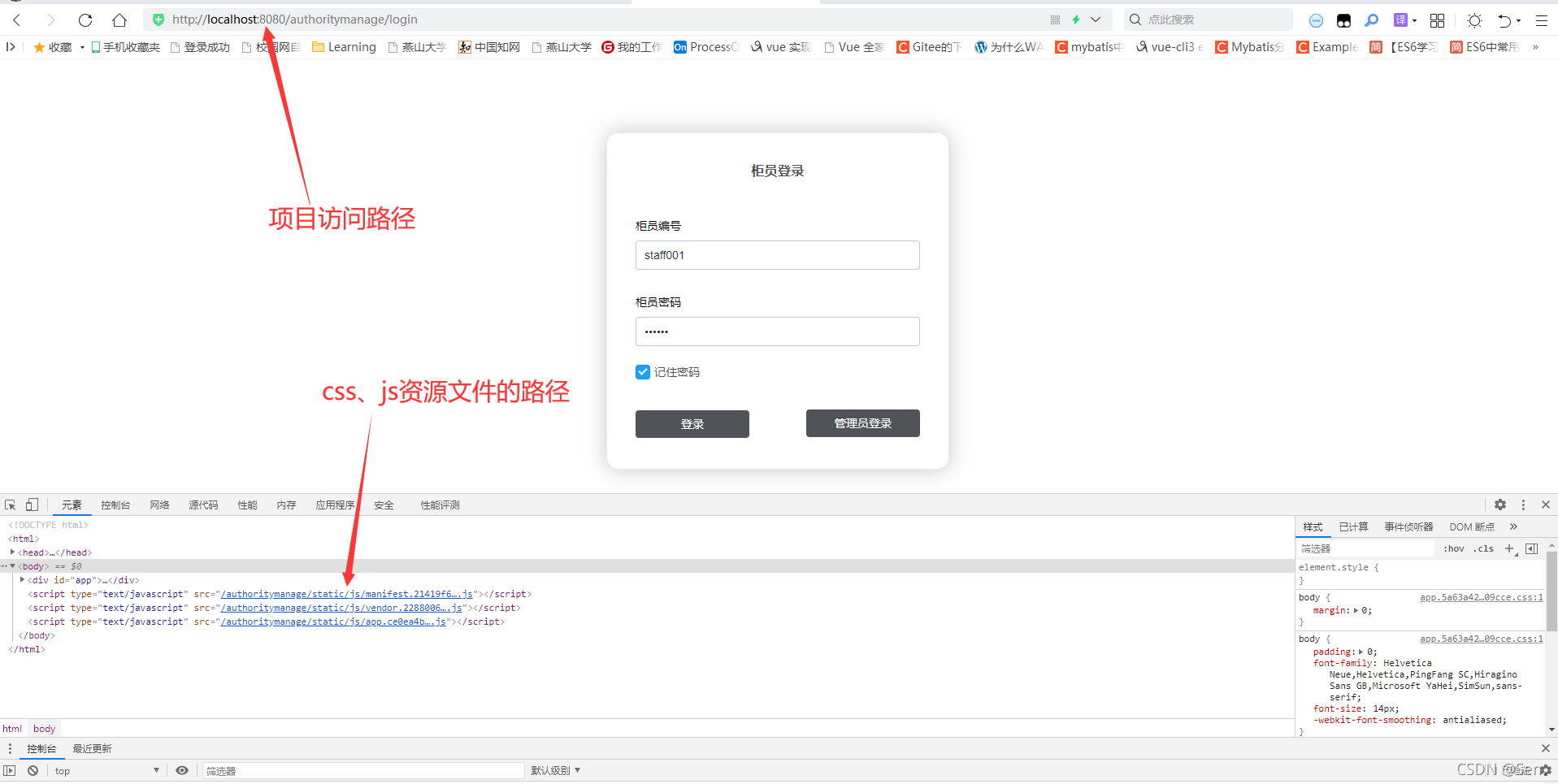Click the blue key password extension icon
Viewport: 1558px width, 784px height.
tap(1371, 20)
